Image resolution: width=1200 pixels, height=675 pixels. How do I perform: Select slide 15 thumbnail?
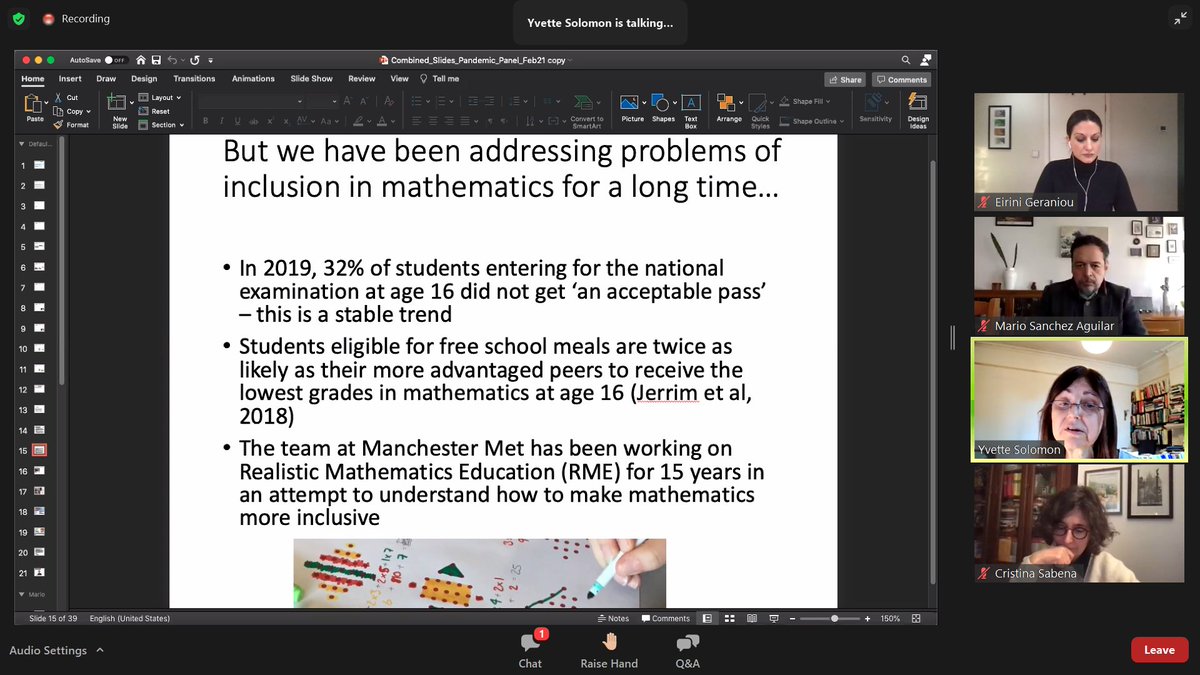pos(39,450)
